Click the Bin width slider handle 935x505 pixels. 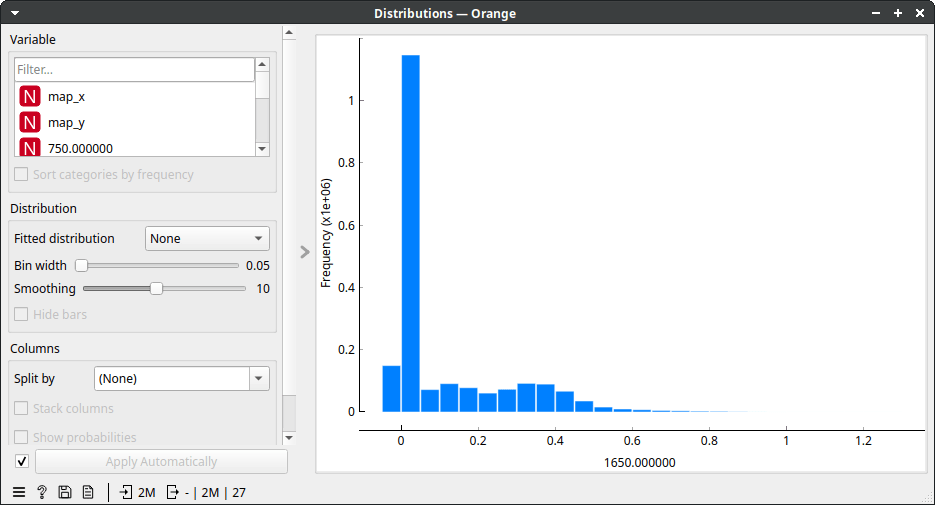(82, 265)
